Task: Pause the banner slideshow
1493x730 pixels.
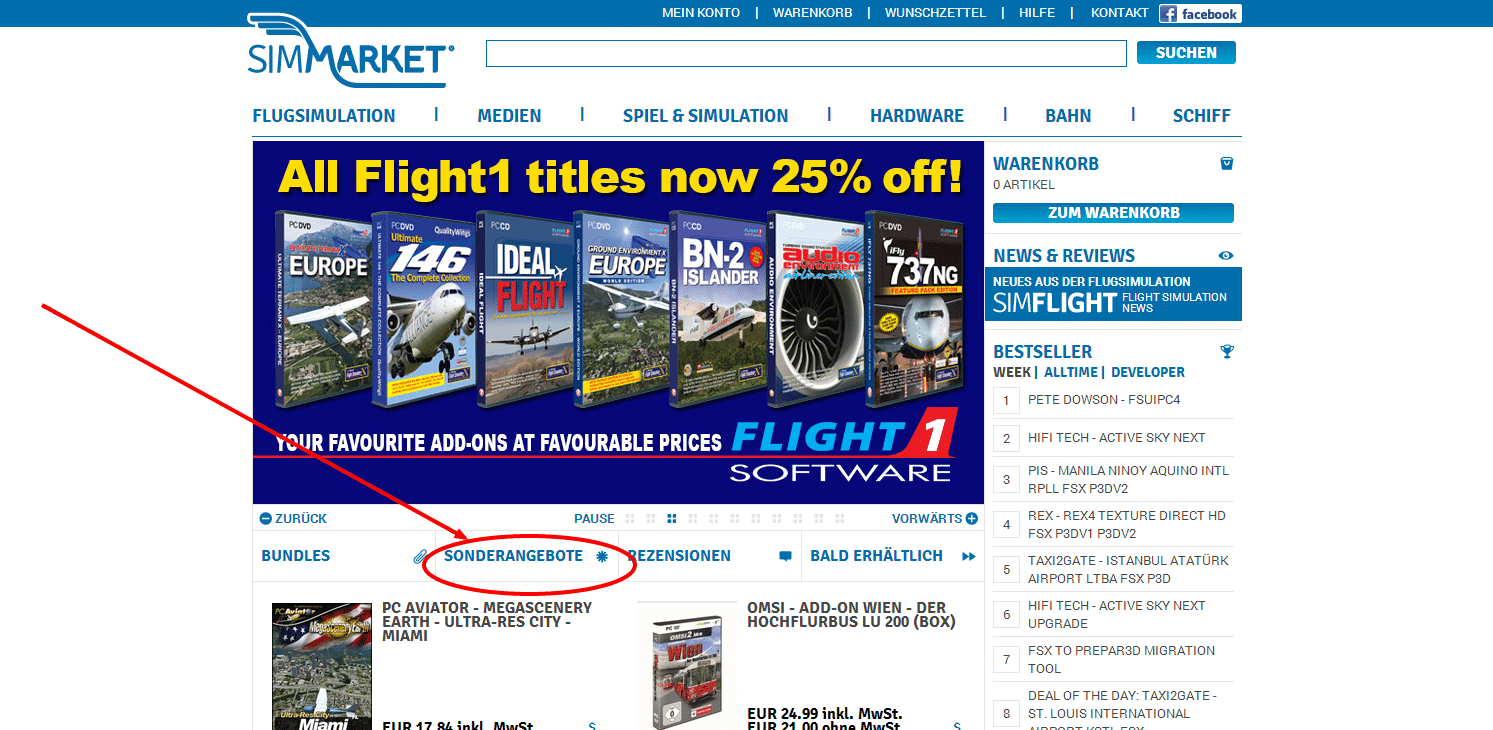Action: [594, 519]
